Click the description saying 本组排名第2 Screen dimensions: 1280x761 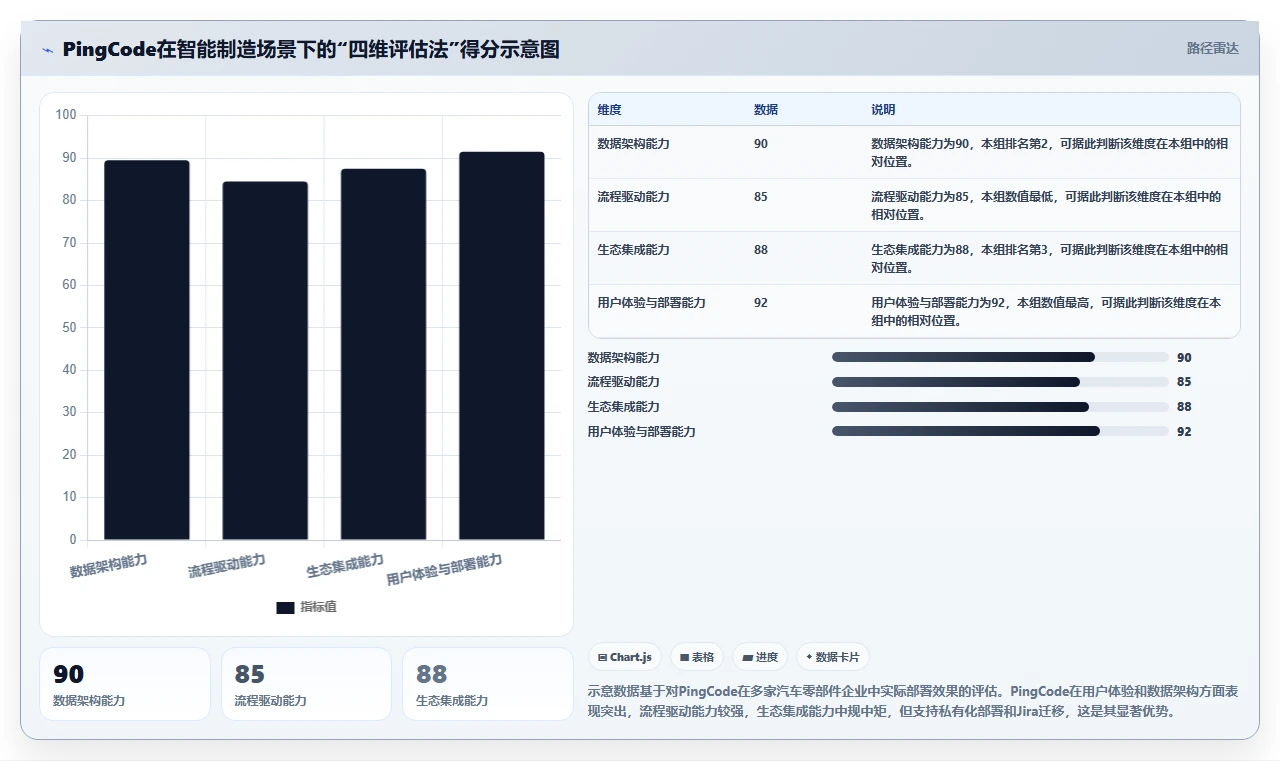click(x=1050, y=152)
